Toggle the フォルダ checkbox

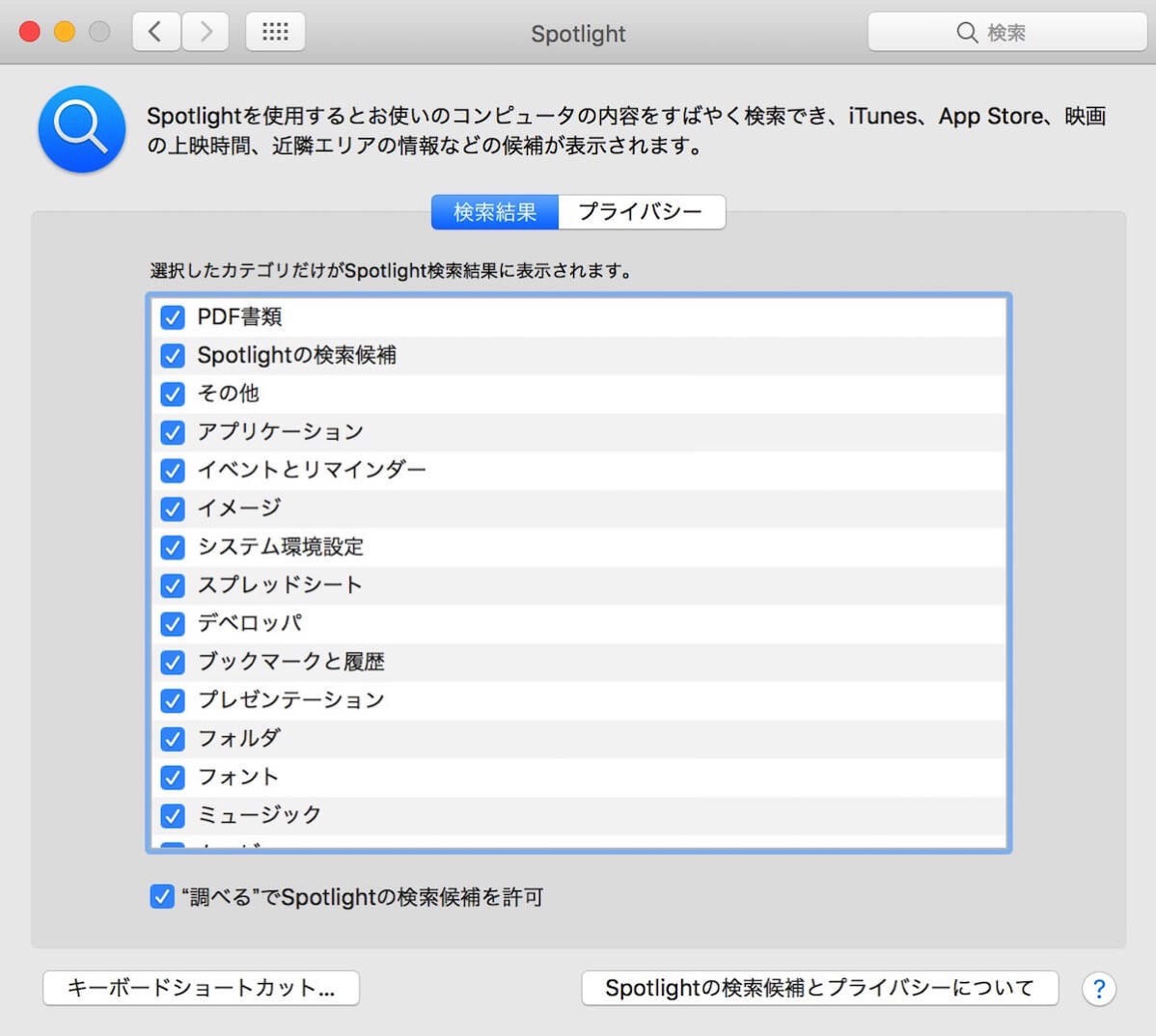click(173, 739)
